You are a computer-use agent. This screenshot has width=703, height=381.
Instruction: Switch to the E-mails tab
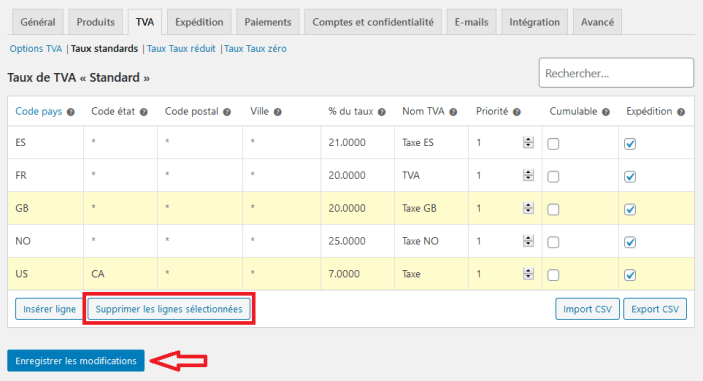pyautogui.click(x=471, y=22)
